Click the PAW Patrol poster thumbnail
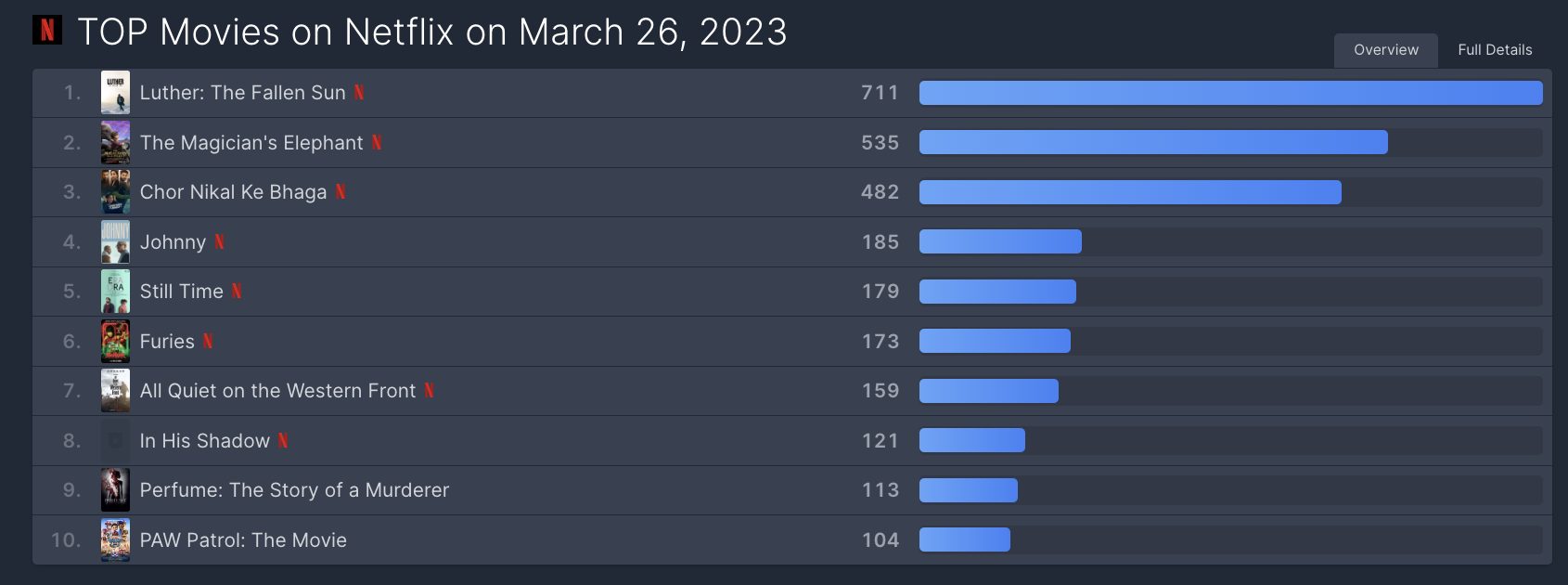Image resolution: width=1568 pixels, height=585 pixels. tap(115, 539)
